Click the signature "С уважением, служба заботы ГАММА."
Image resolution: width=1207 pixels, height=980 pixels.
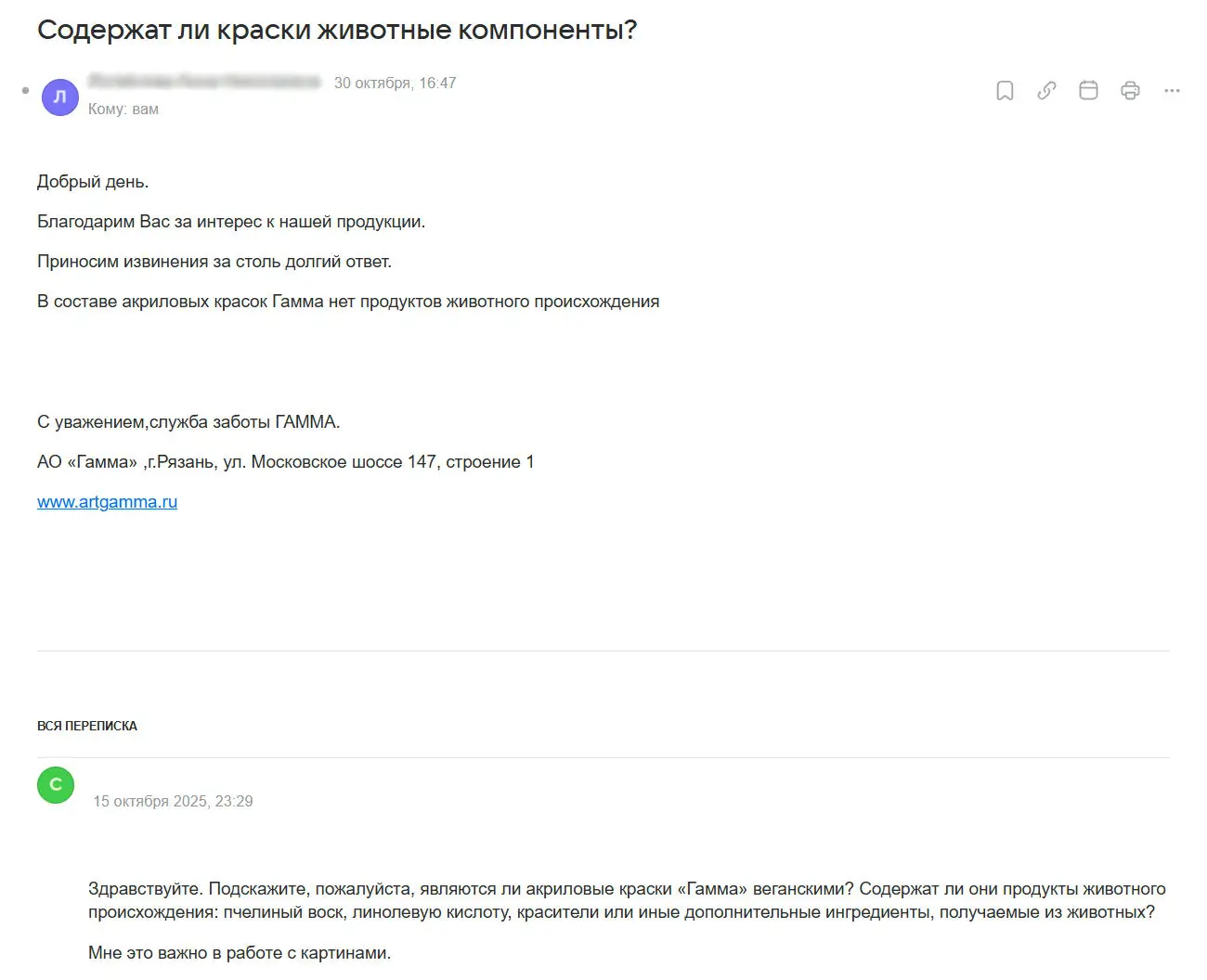click(x=188, y=422)
